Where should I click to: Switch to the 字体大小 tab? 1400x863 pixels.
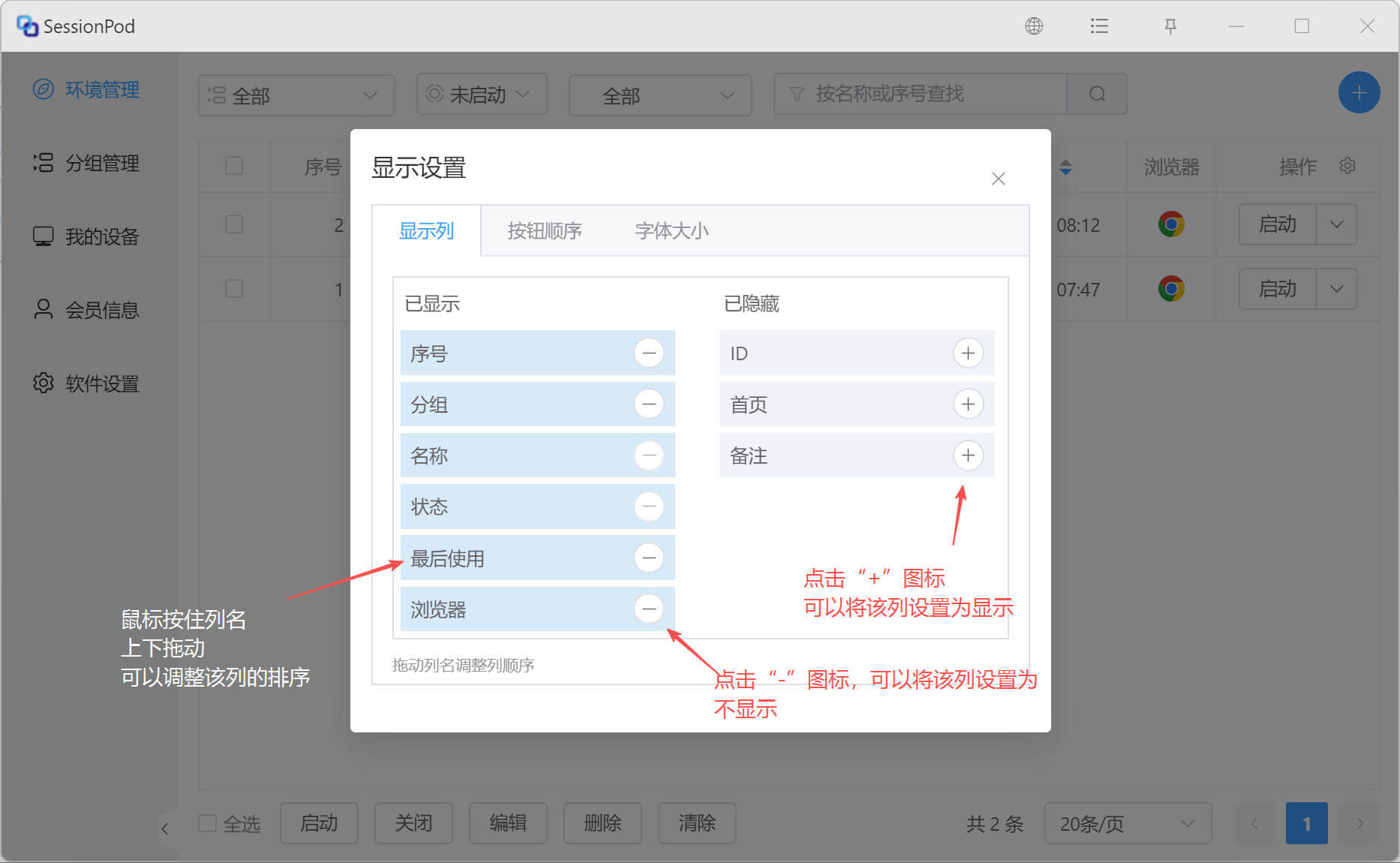coord(671,230)
